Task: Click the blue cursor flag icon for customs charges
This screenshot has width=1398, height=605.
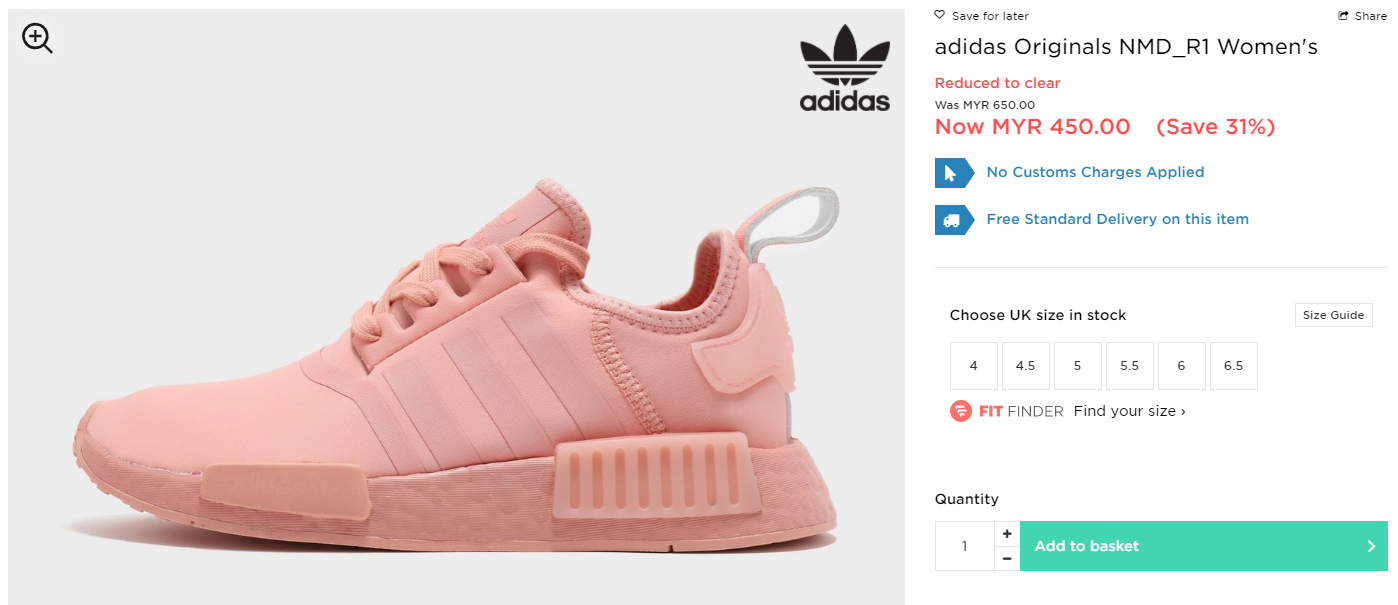Action: tap(953, 172)
